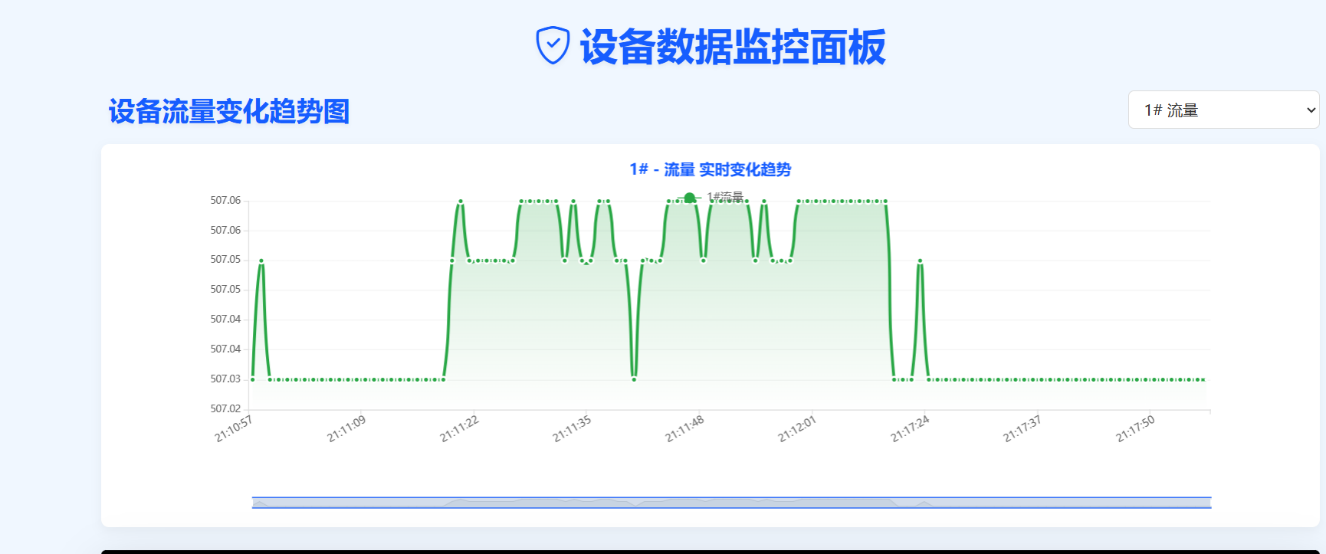This screenshot has width=1326, height=554.
Task: Click the 设备数据监控面板 page title
Action: click(732, 47)
